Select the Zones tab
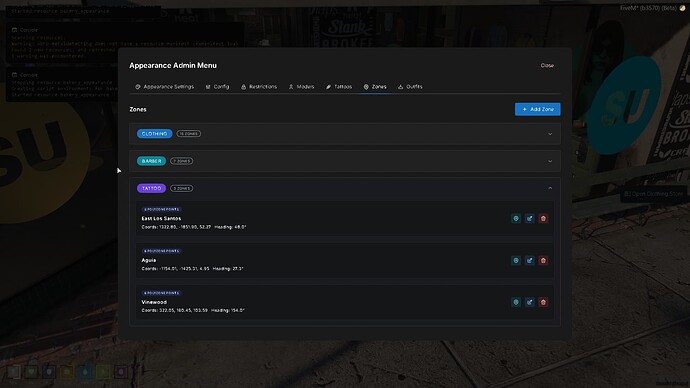The height and width of the screenshot is (388, 690). click(x=375, y=87)
